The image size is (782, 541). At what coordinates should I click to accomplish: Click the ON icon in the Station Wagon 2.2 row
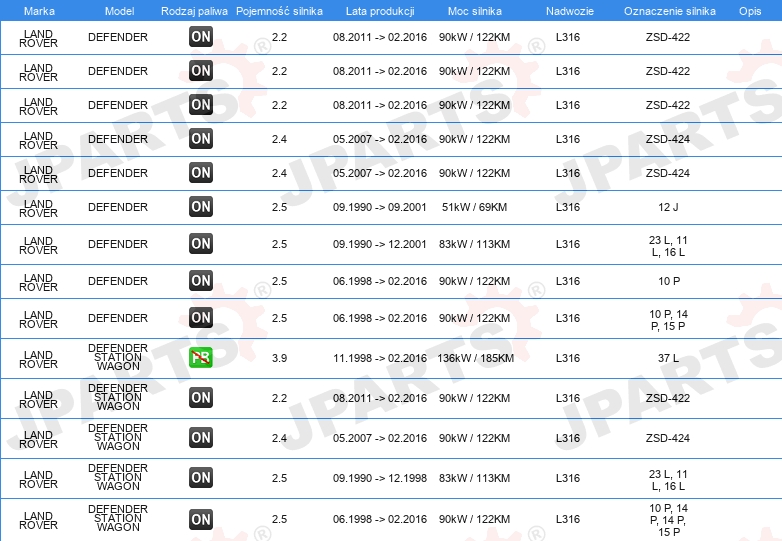point(201,398)
